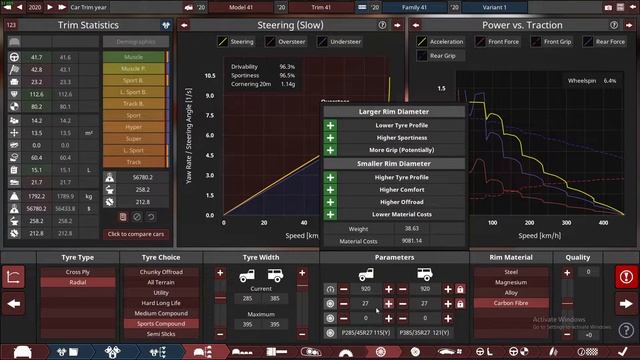Screen dimensions: 640x360
Task: Open Steering graph info icon
Action: [x=382, y=25]
